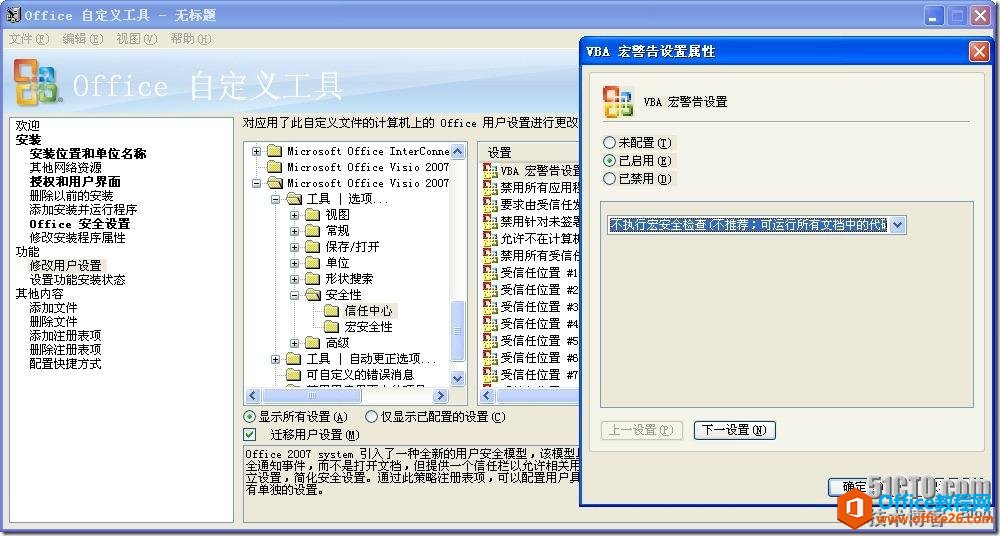Image resolution: width=1000 pixels, height=536 pixels.
Task: Click the app icon in main title bar
Action: coord(13,15)
